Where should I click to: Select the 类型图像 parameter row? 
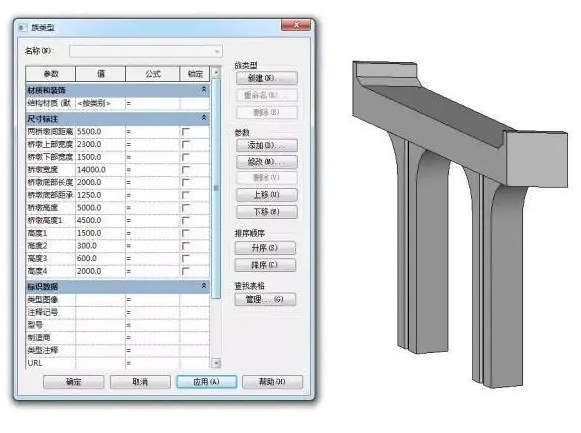pos(118,300)
